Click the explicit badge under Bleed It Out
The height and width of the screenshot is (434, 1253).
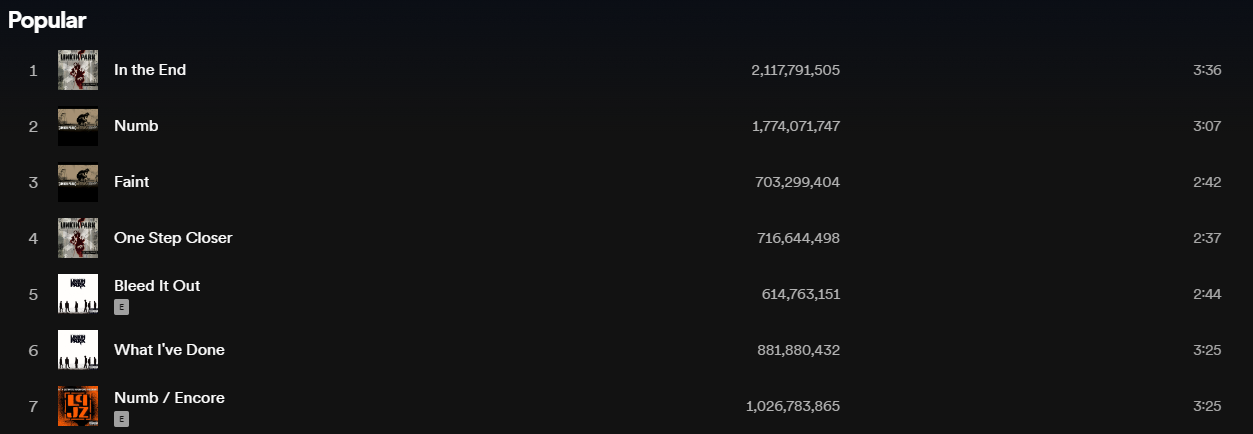(x=121, y=308)
